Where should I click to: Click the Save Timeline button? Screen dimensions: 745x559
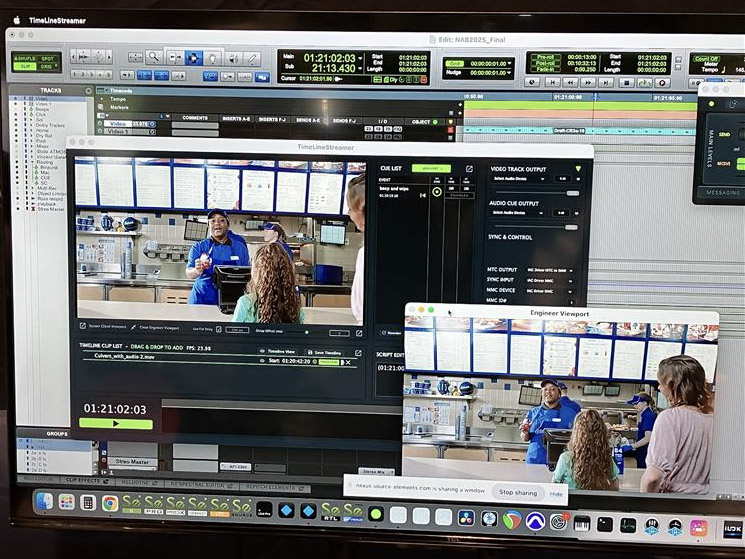[325, 352]
